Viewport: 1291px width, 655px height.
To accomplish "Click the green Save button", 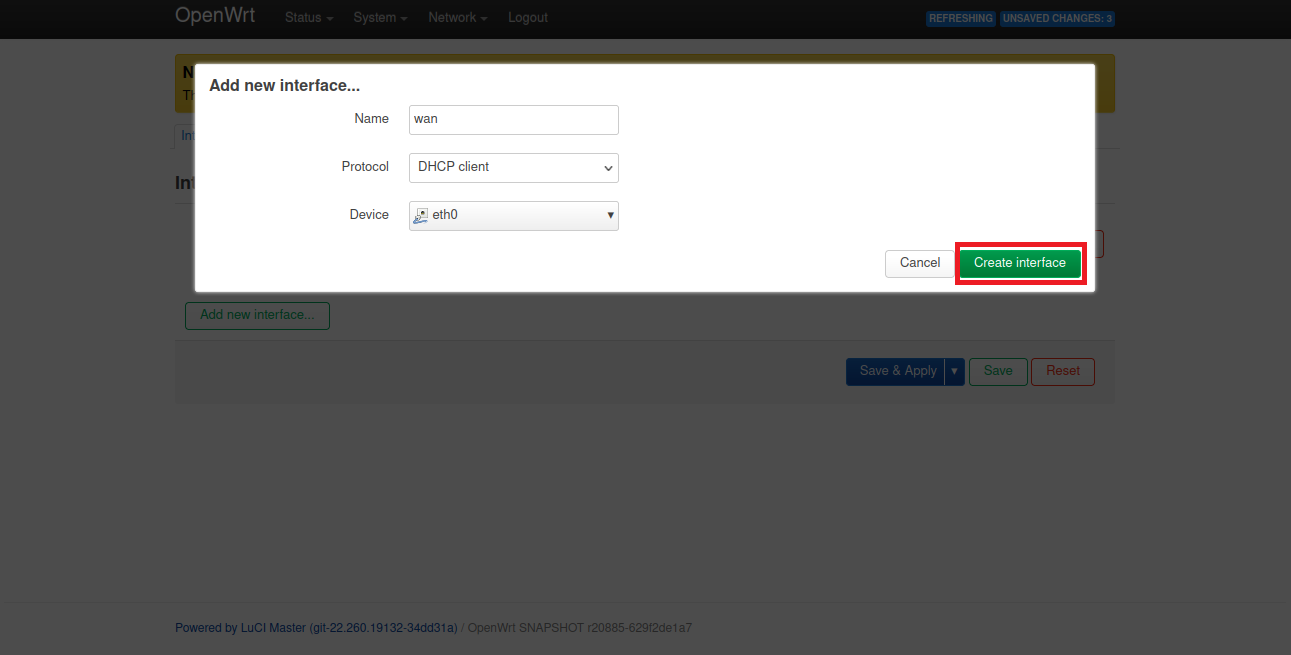I will click(x=998, y=371).
